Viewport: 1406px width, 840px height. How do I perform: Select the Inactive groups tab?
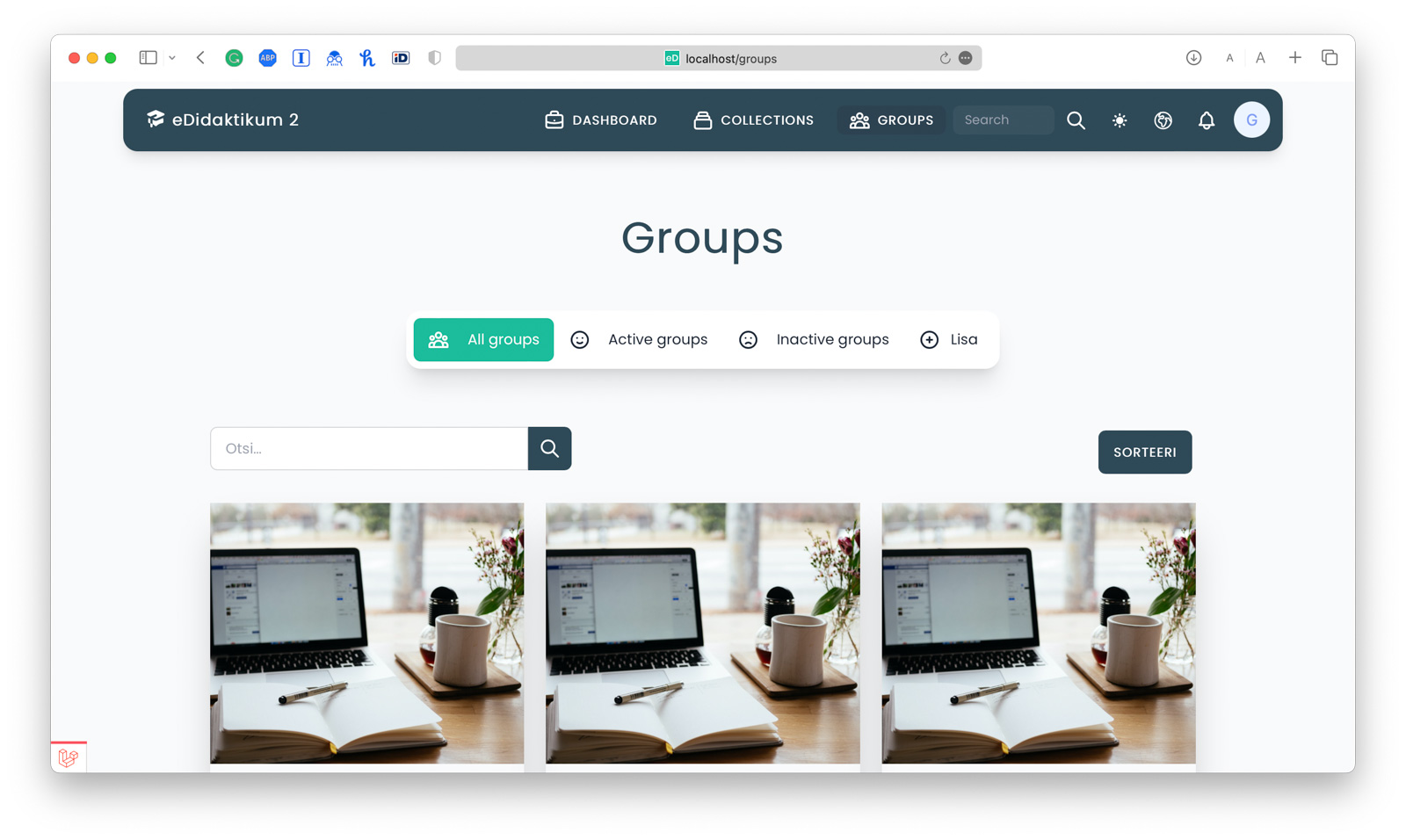click(814, 339)
